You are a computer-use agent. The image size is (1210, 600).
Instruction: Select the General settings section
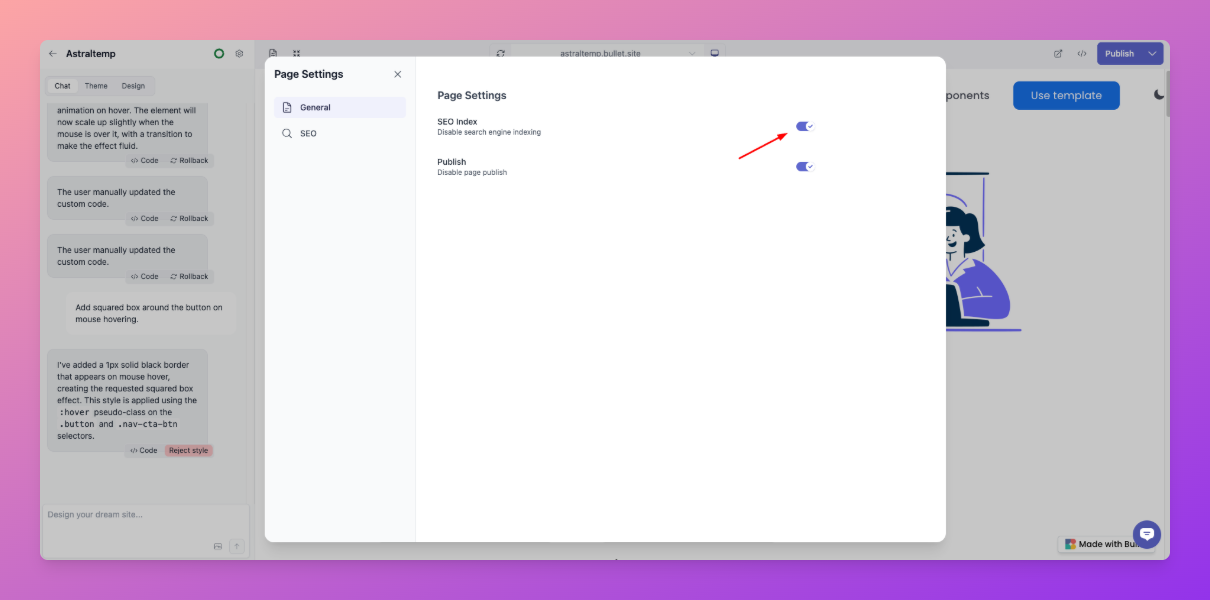coord(340,107)
